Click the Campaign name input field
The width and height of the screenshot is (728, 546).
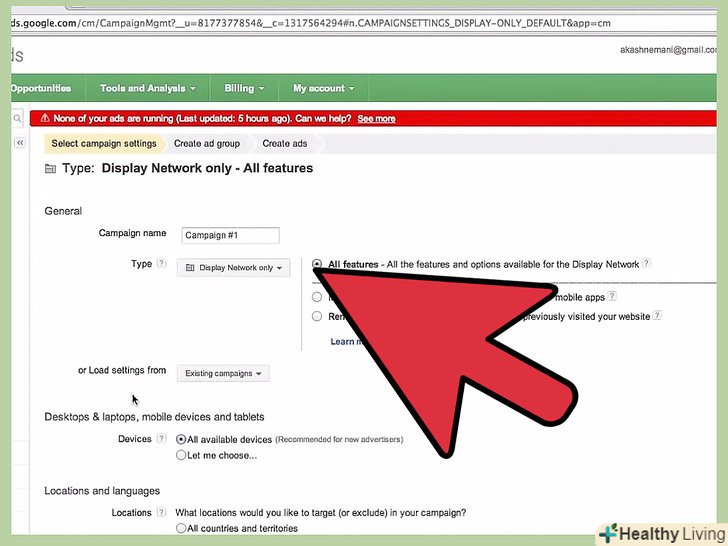[x=230, y=235]
